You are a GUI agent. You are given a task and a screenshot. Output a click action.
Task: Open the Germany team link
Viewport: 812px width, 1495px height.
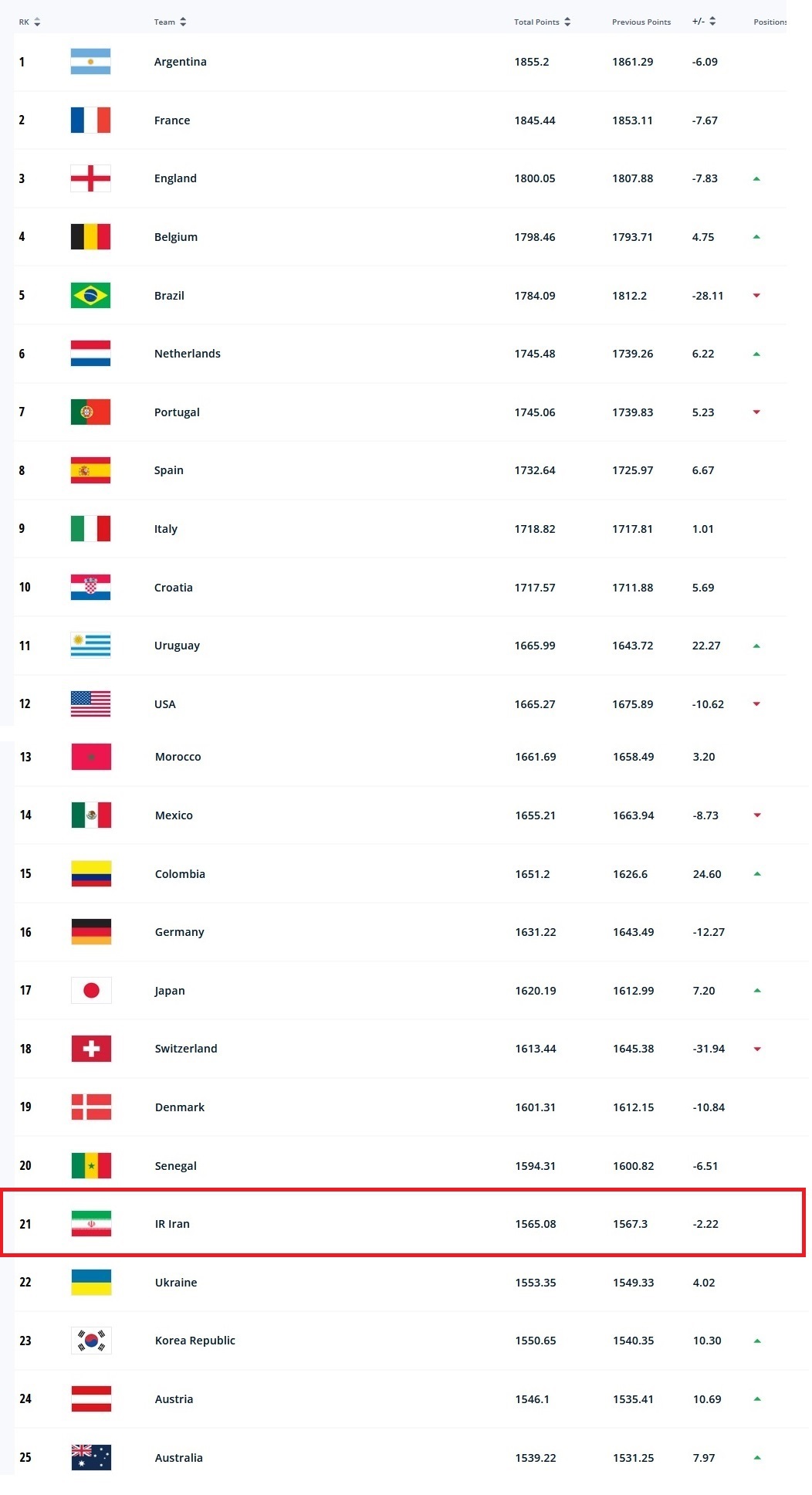[179, 932]
